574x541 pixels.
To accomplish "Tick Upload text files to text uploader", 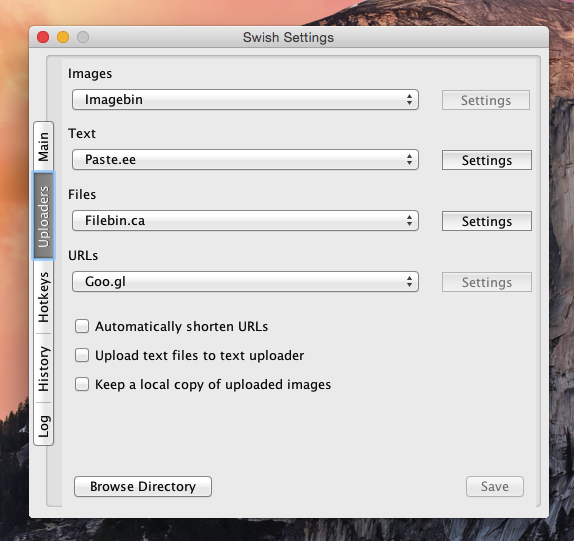I will click(82, 355).
